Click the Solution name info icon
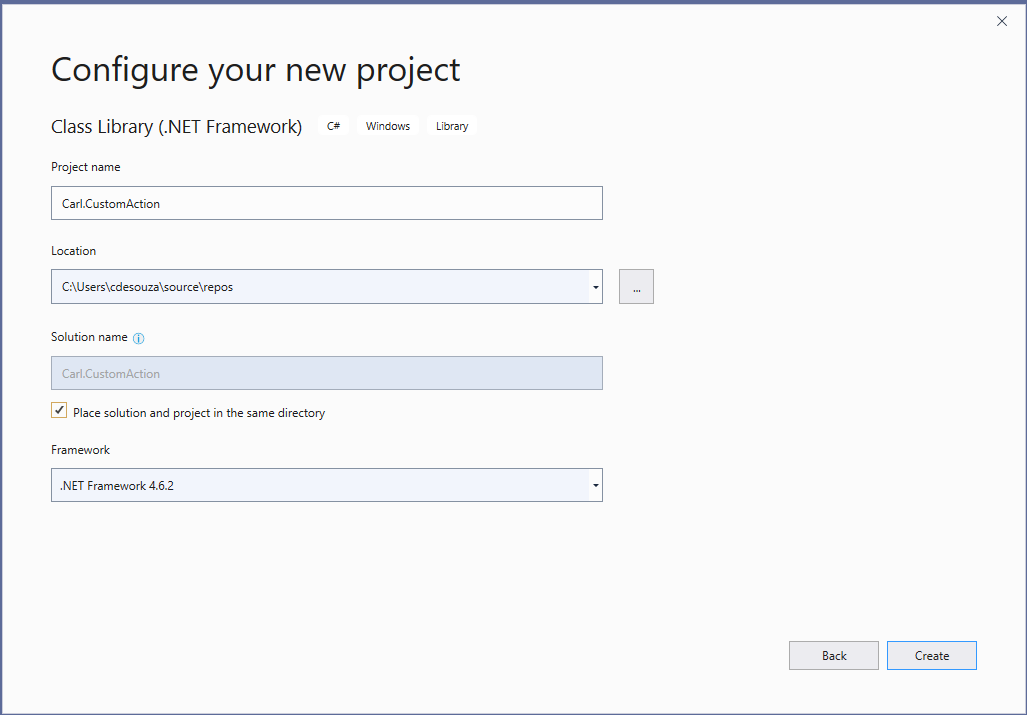Viewport: 1027px width, 715px height. pos(138,337)
